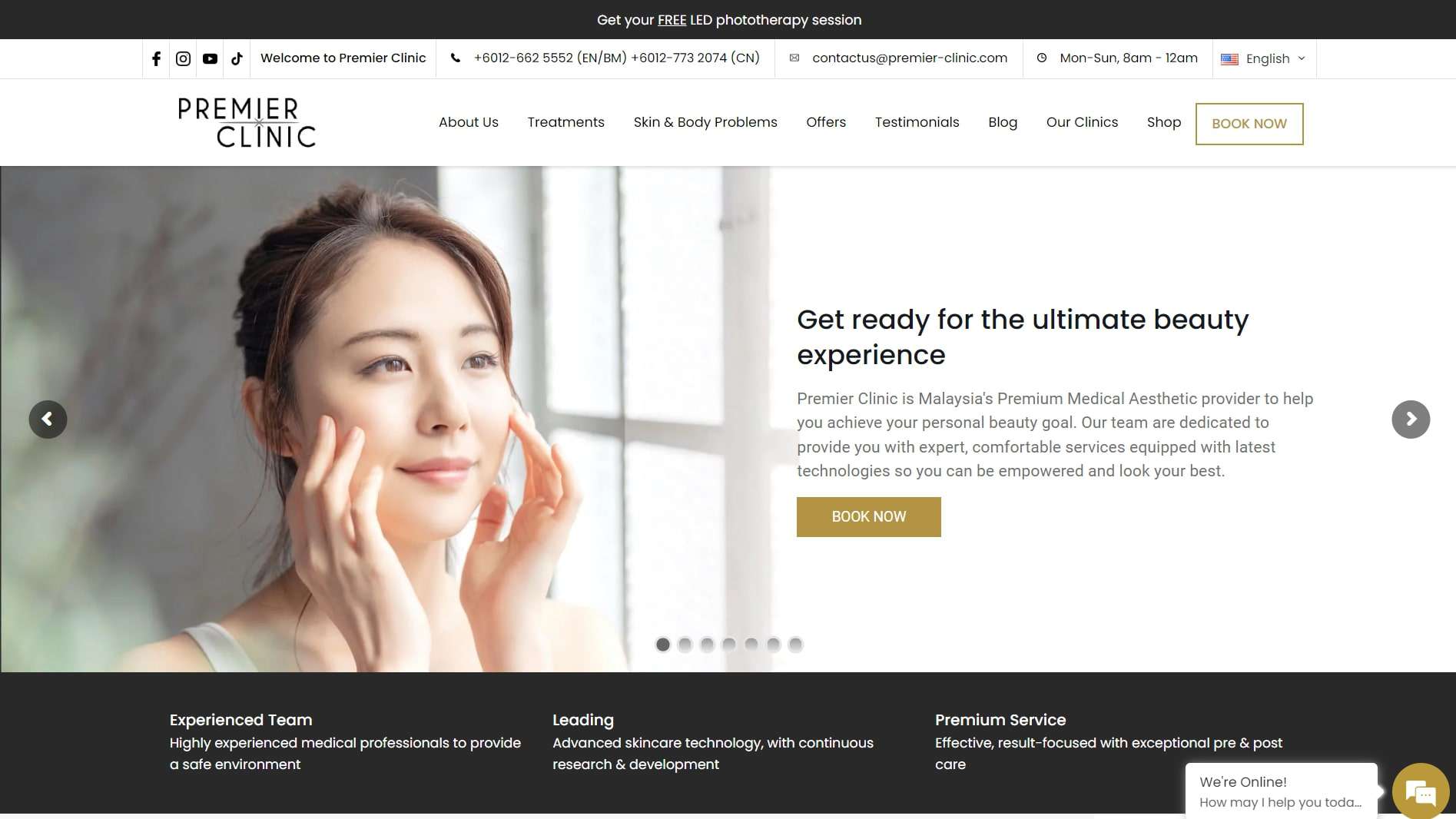Select the fourth carousel dot
The image size is (1456, 819).
pyautogui.click(x=729, y=645)
